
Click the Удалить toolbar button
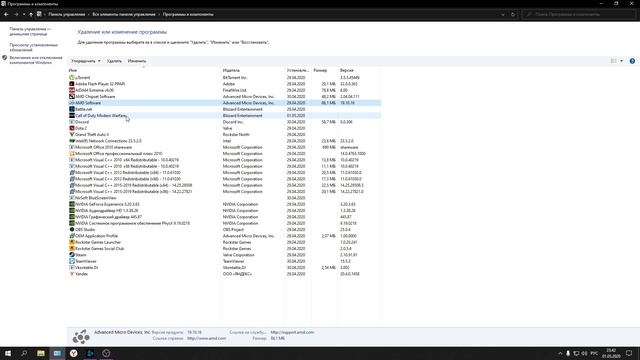114,61
